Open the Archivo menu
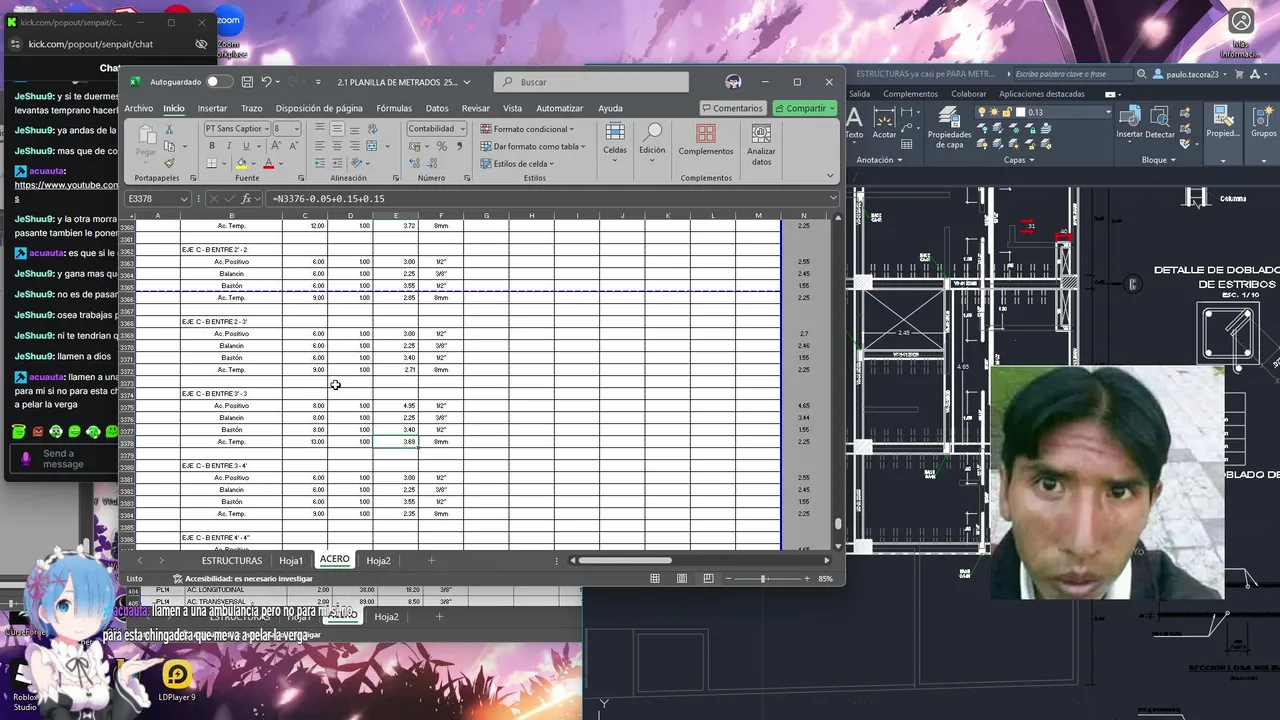 click(139, 108)
